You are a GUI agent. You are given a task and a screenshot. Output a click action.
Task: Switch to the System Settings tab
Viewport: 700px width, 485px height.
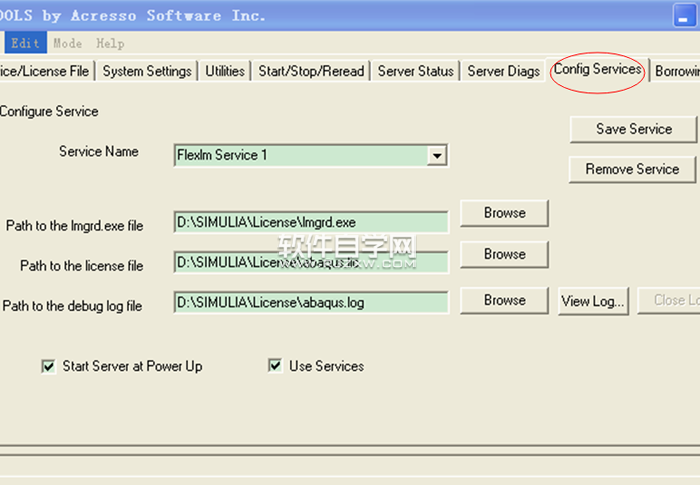(147, 71)
